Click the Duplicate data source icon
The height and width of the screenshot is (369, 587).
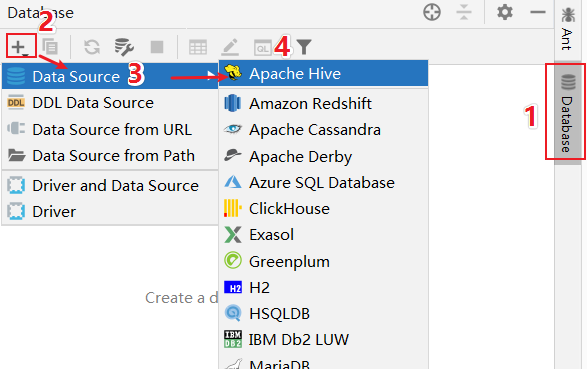pos(49,47)
